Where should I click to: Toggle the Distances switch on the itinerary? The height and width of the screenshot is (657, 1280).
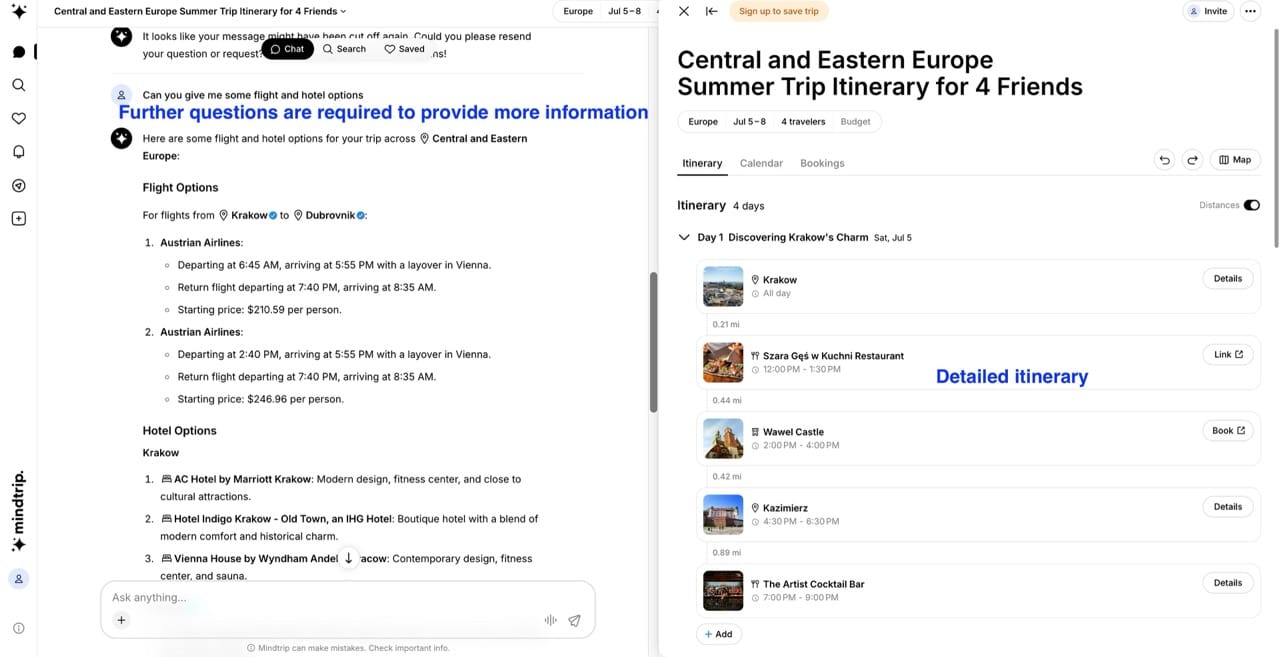coord(1252,204)
